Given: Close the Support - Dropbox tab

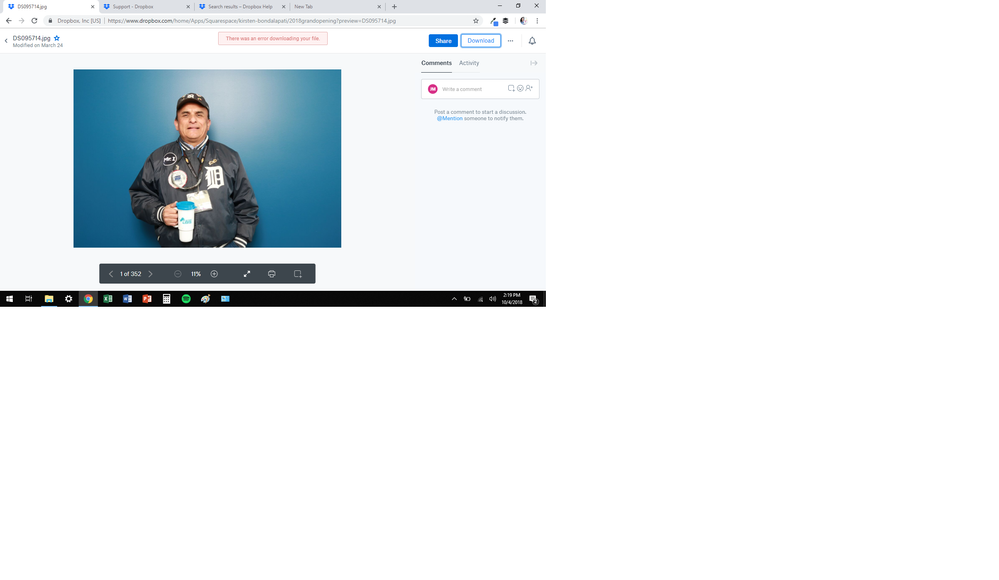Looking at the screenshot, I should coord(188,7).
